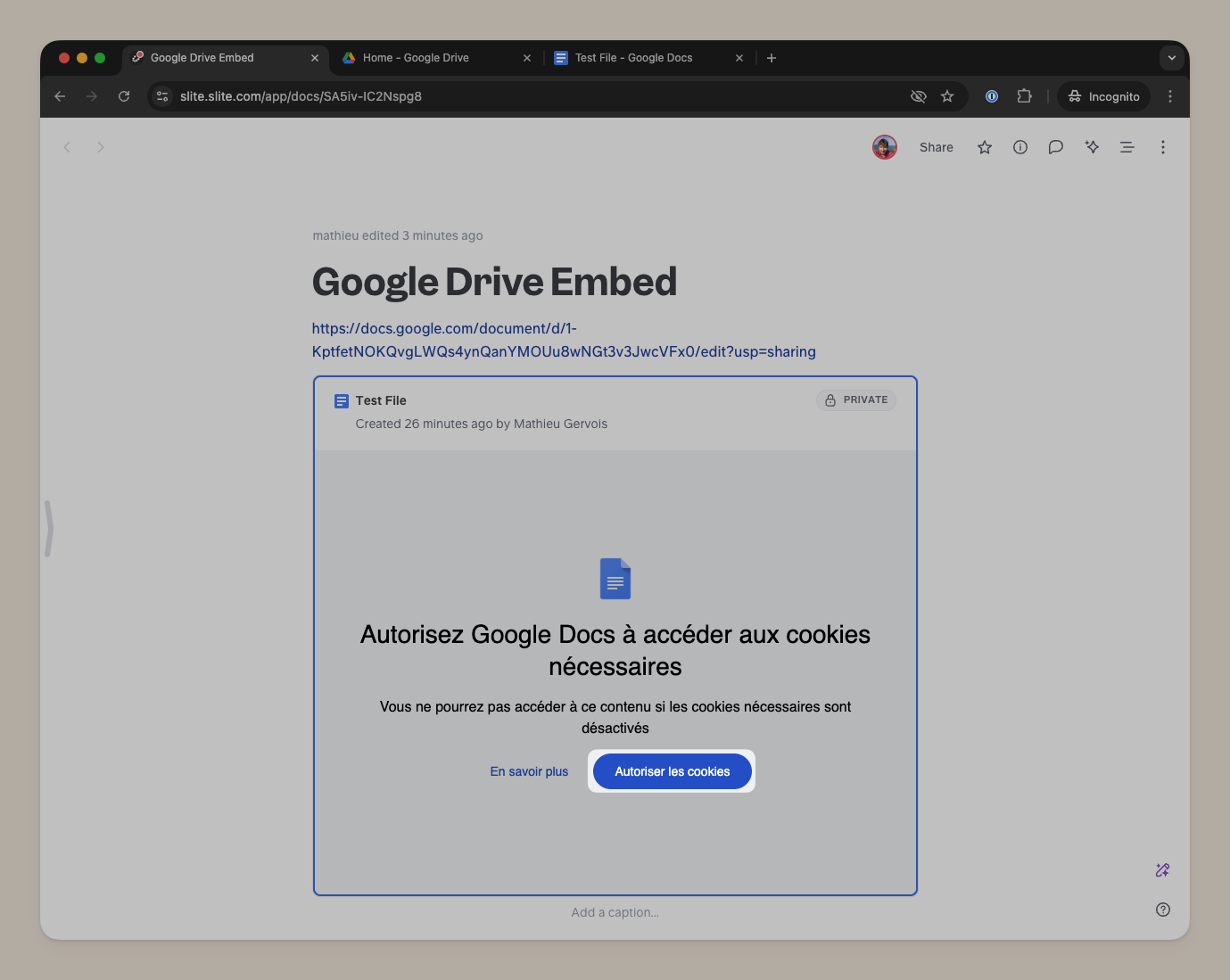Click the browser forward arrow
Screen dimensions: 1230x980
tap(92, 96)
